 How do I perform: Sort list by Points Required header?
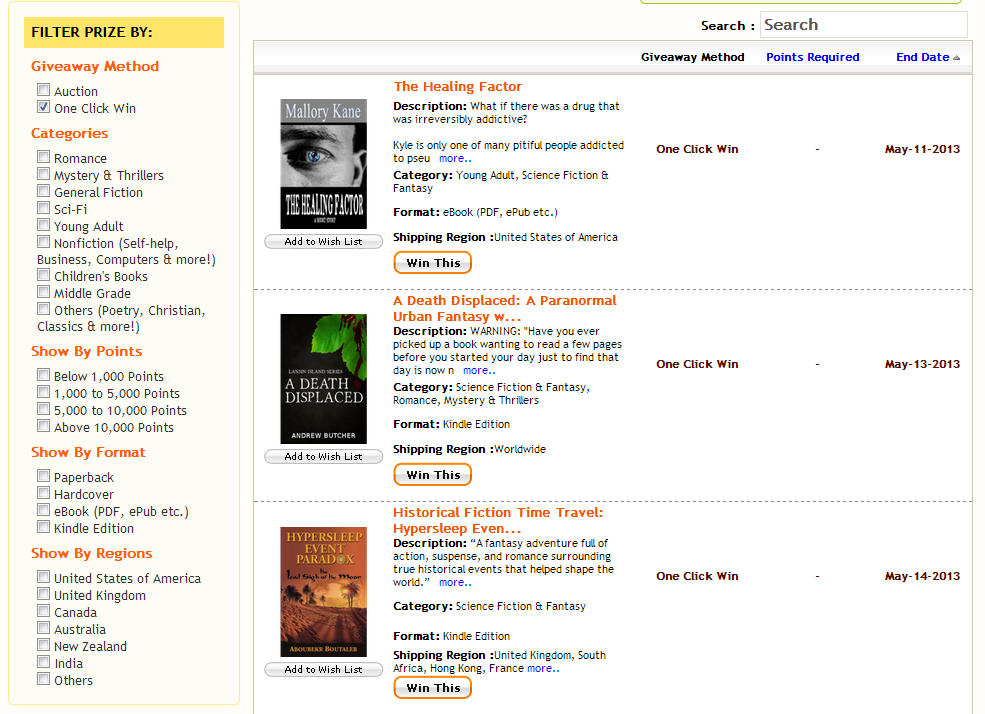coord(812,57)
